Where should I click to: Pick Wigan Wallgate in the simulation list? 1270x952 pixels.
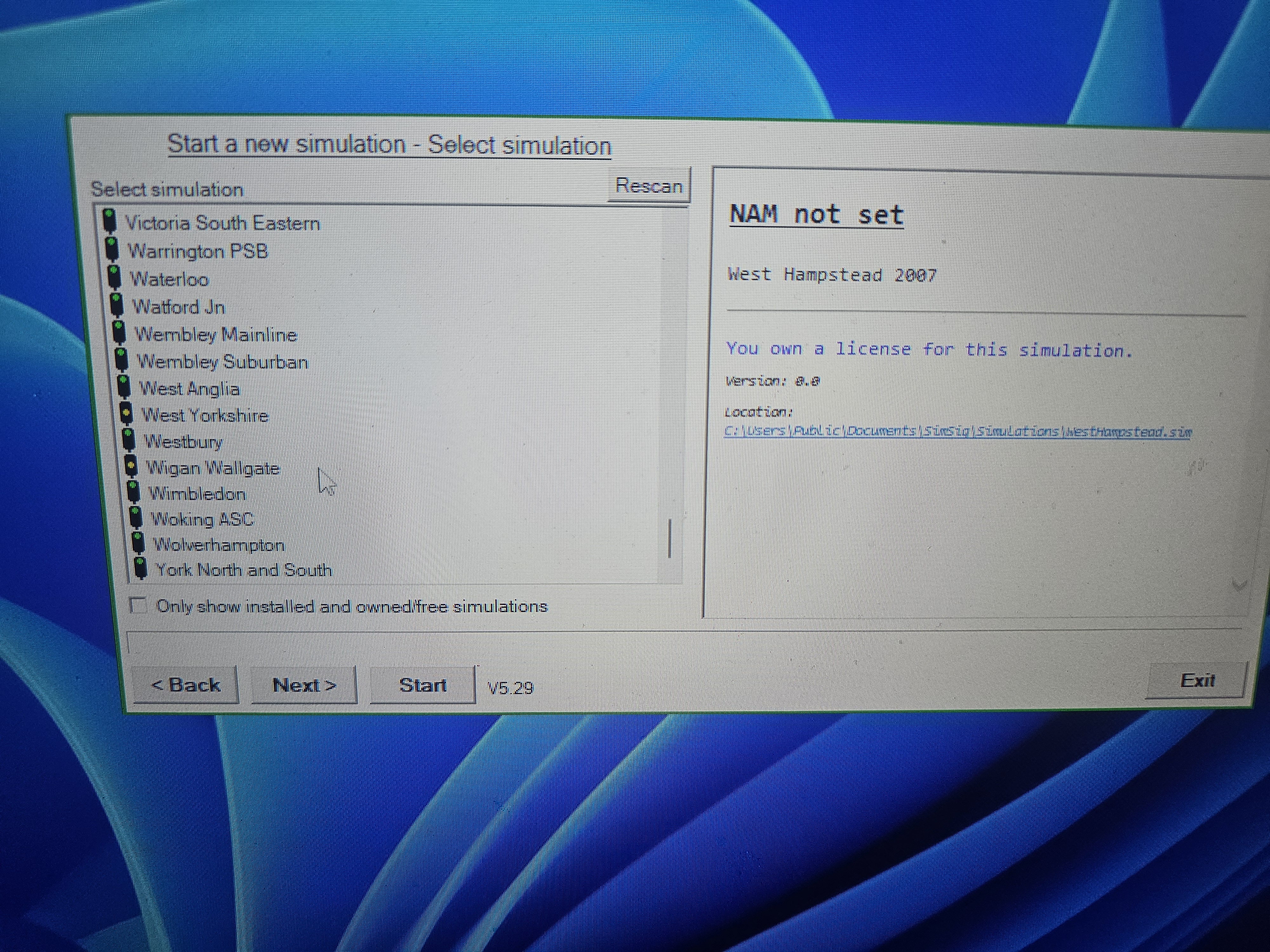pos(213,468)
